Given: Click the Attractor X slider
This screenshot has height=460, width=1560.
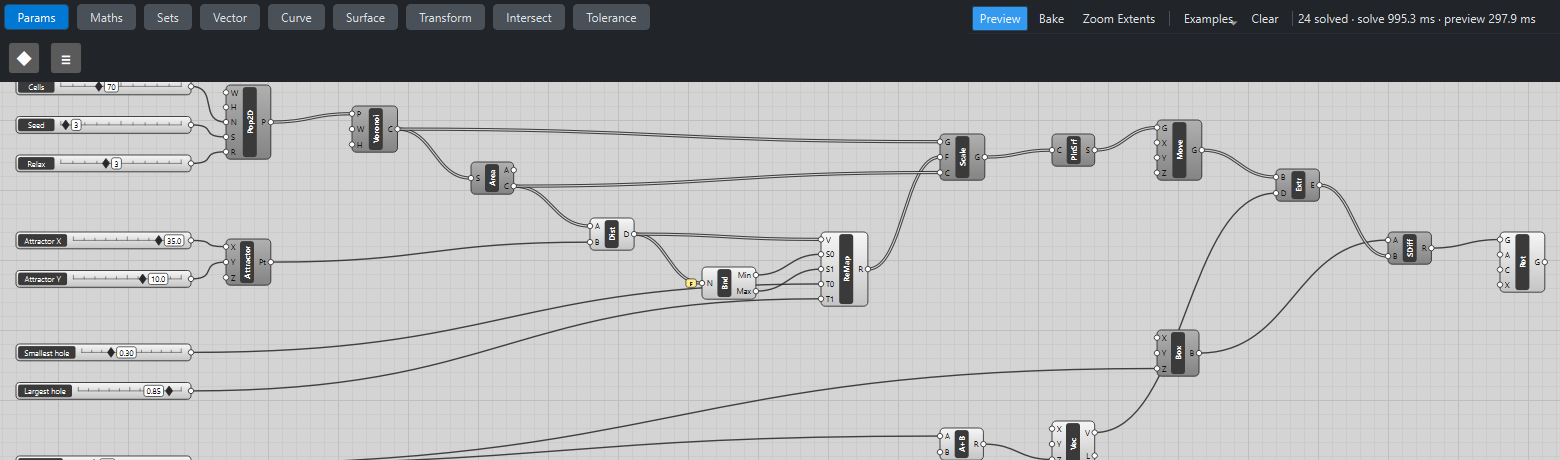Looking at the screenshot, I should (x=104, y=241).
